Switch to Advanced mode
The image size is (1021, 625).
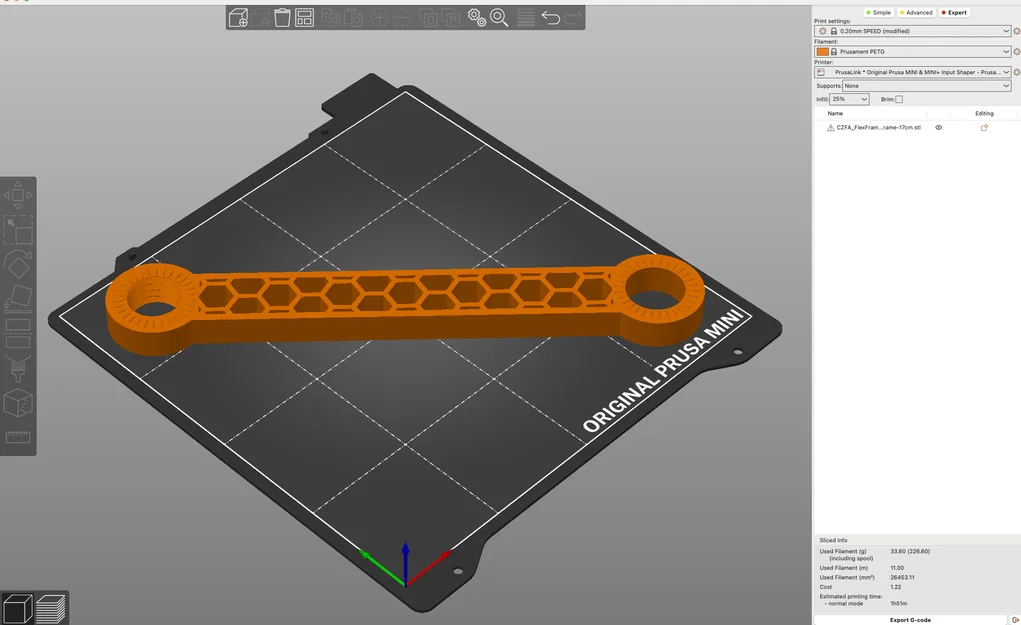pyautogui.click(x=916, y=12)
